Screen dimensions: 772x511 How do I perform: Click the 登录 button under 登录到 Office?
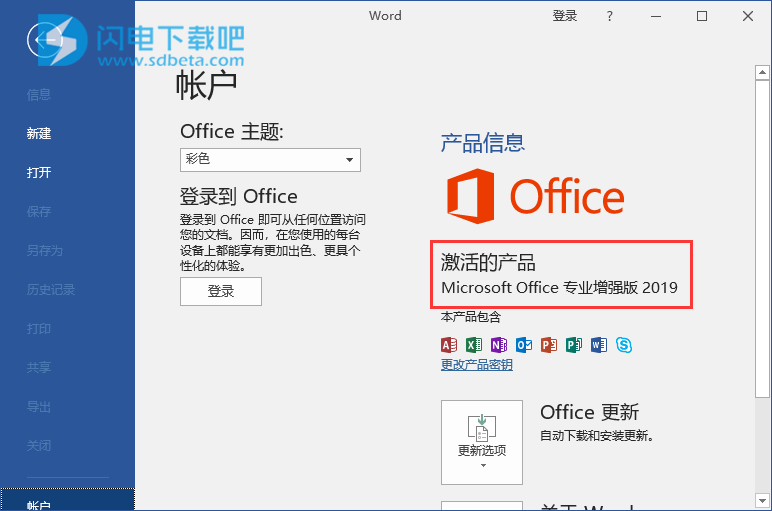pos(221,291)
